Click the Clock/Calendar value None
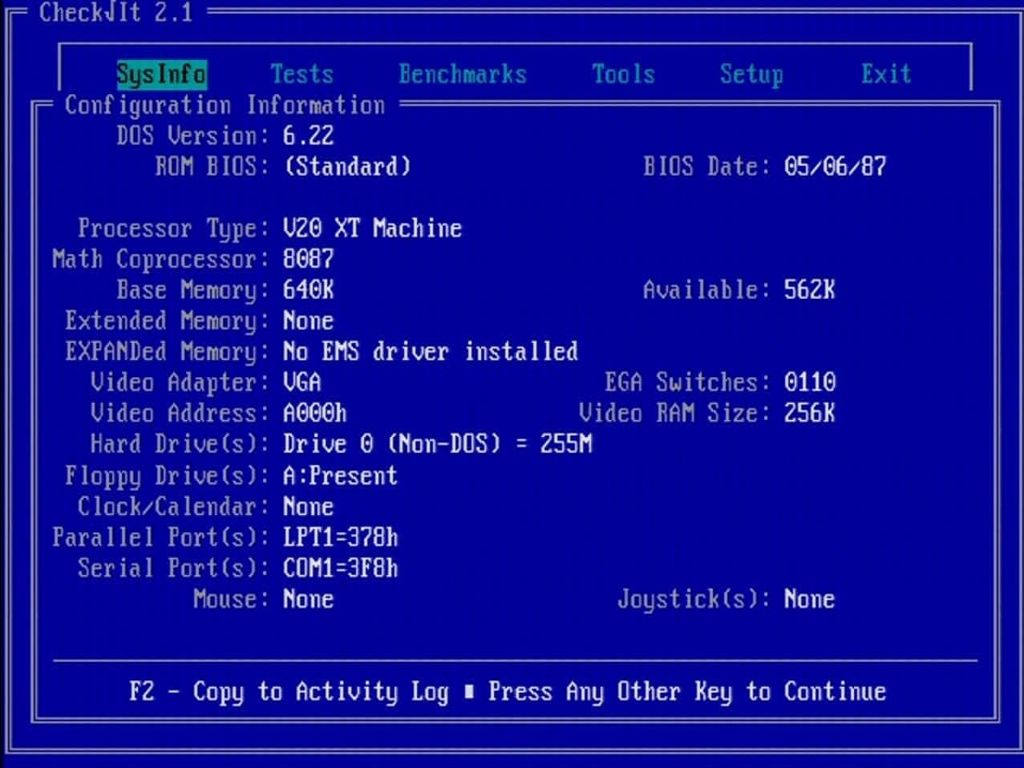Image resolution: width=1024 pixels, height=768 pixels. click(x=308, y=507)
